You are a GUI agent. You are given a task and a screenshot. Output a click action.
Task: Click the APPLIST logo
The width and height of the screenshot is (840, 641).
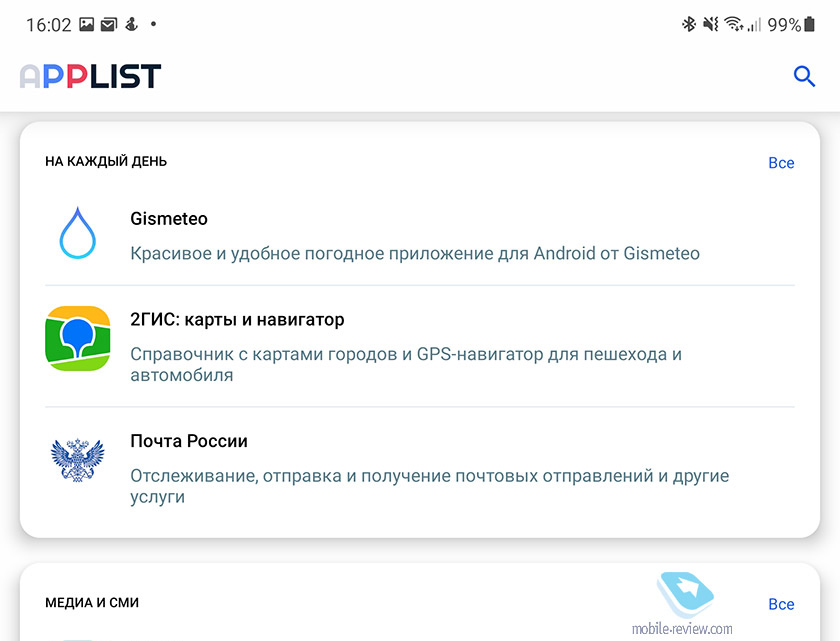click(90, 76)
